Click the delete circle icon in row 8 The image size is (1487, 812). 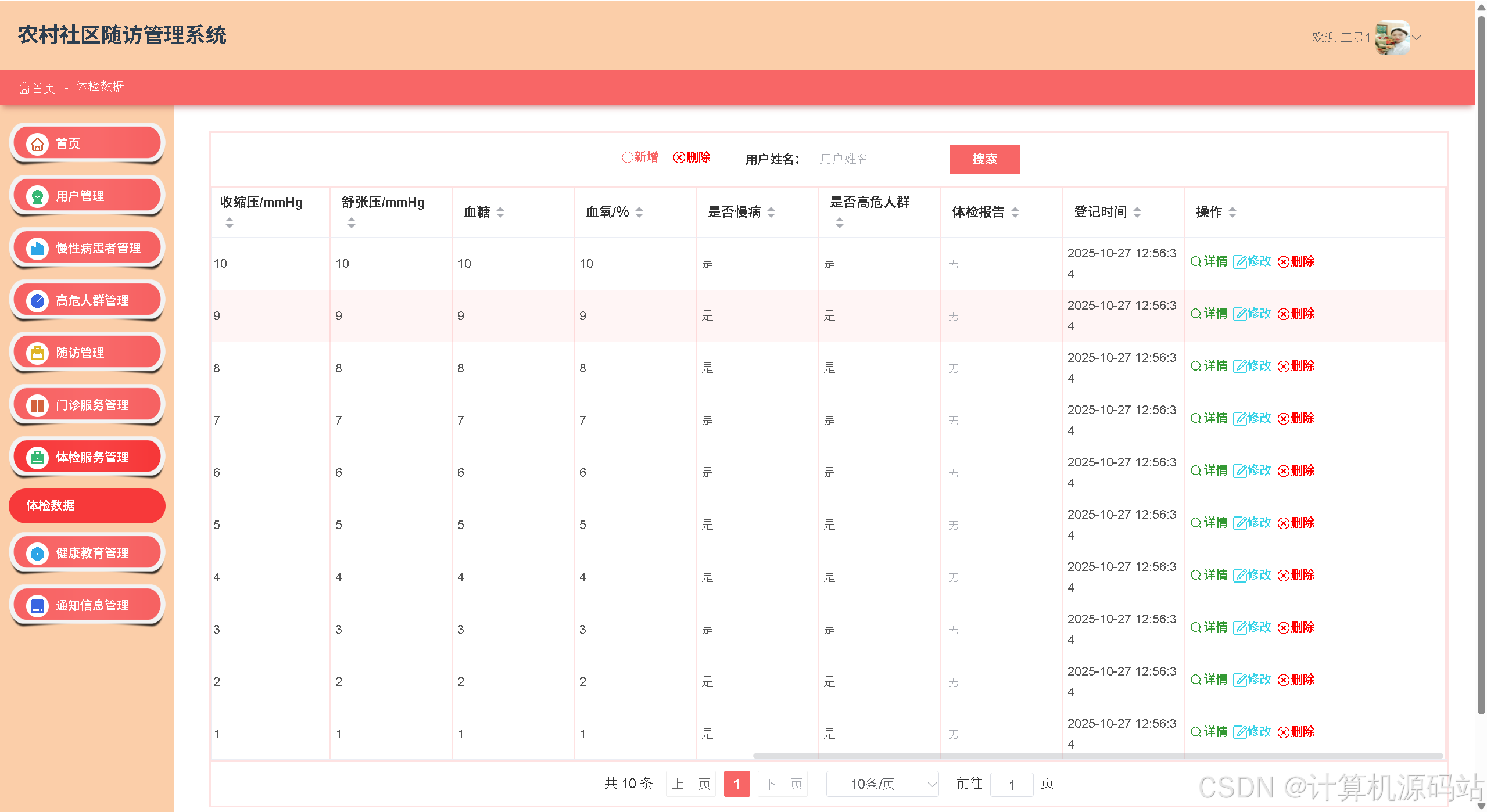coord(1283,366)
